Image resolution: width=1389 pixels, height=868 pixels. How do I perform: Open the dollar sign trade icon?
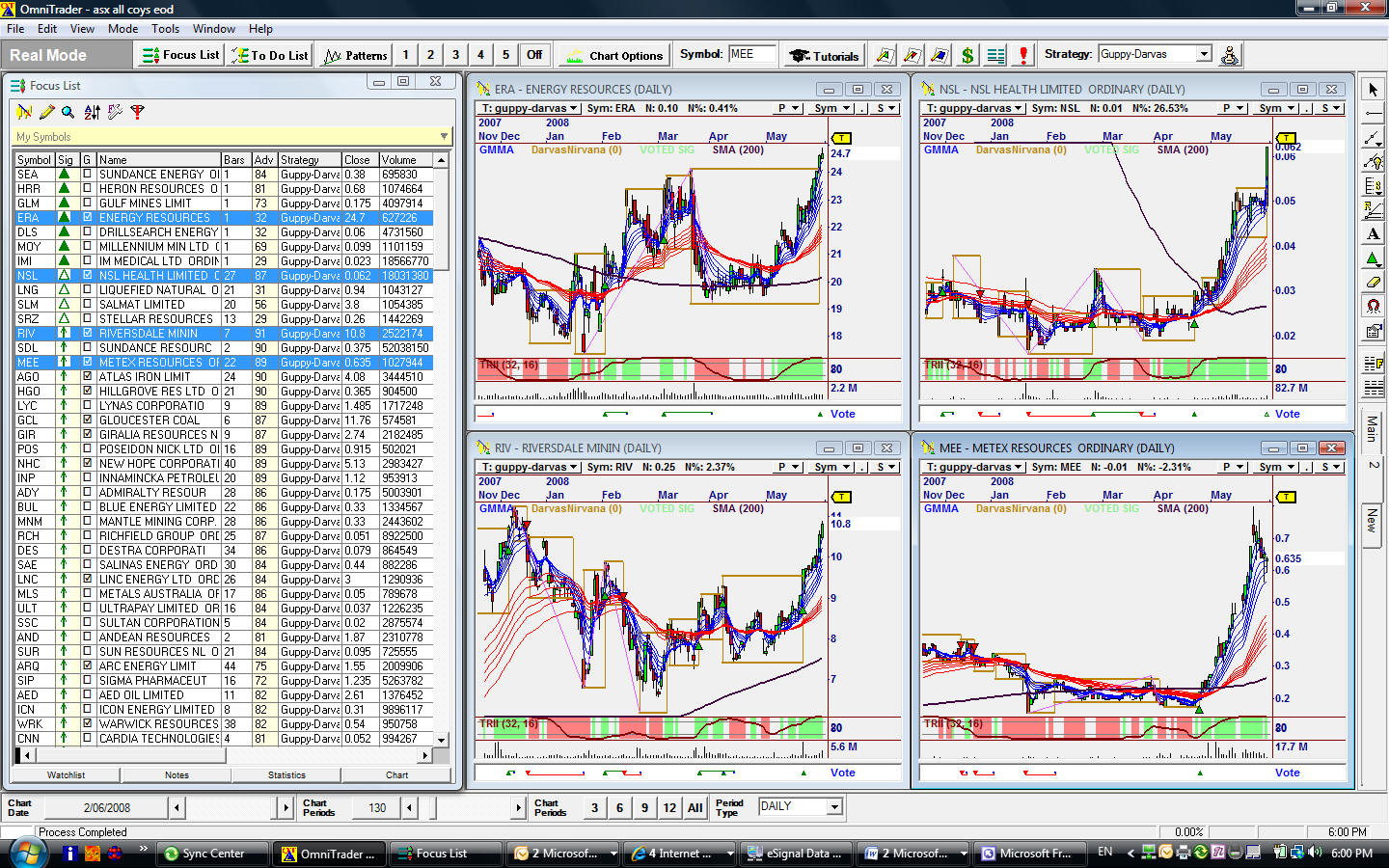tap(967, 55)
